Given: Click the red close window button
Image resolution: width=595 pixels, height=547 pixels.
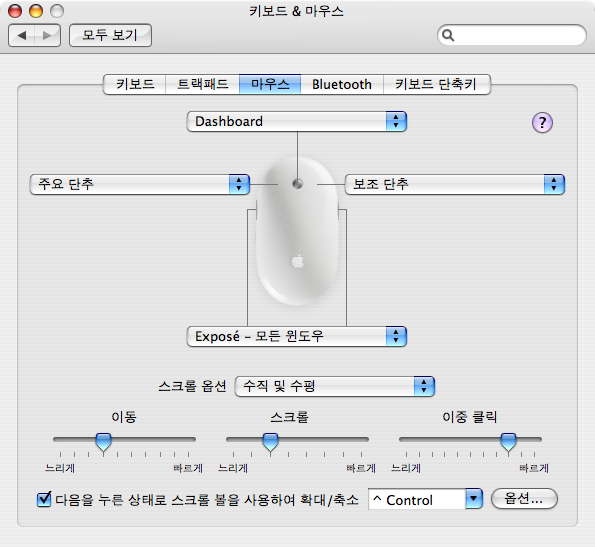Looking at the screenshot, I should (15, 11).
